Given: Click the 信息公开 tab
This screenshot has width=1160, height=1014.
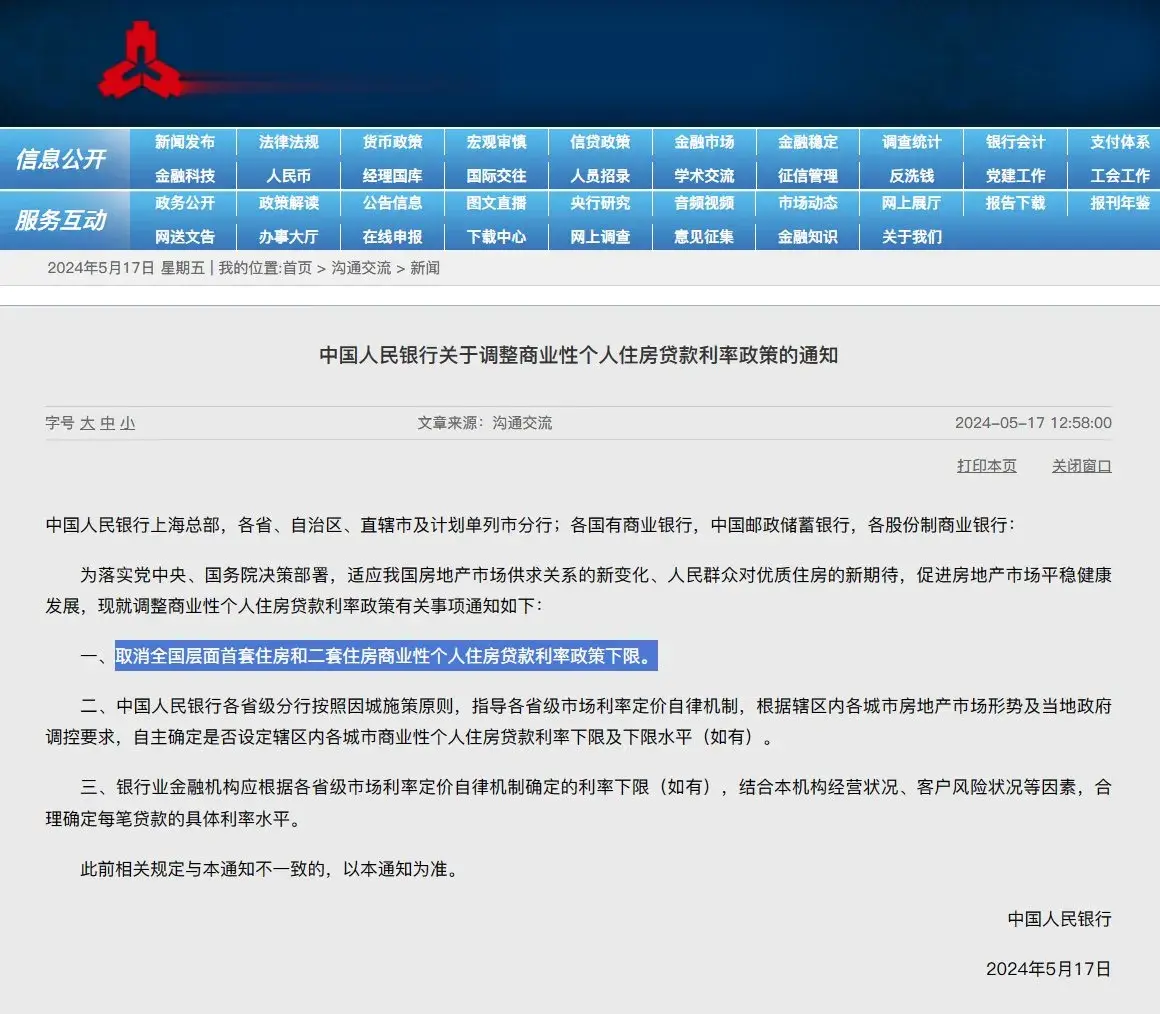Looking at the screenshot, I should (65, 158).
